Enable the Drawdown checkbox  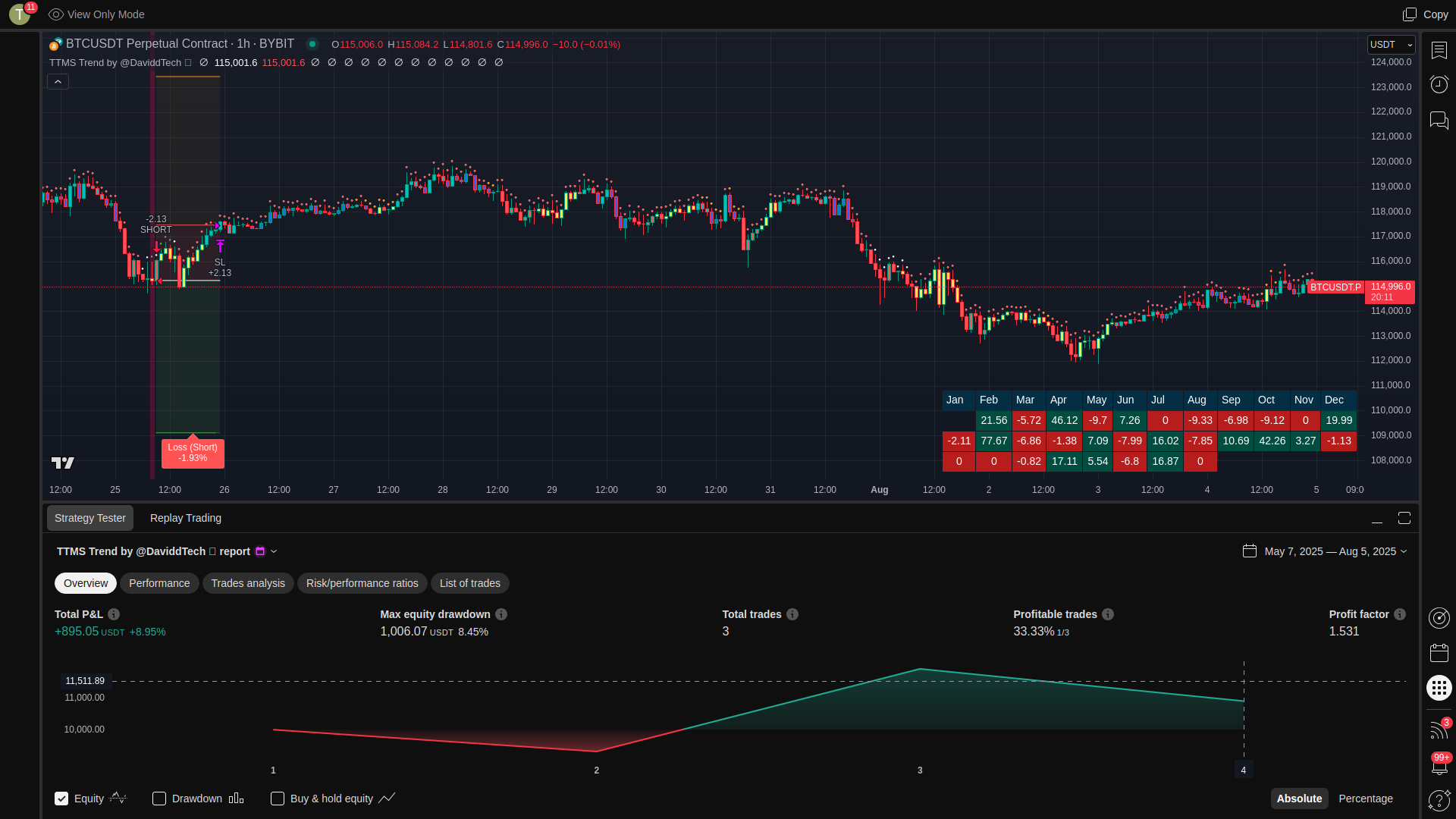coord(159,799)
